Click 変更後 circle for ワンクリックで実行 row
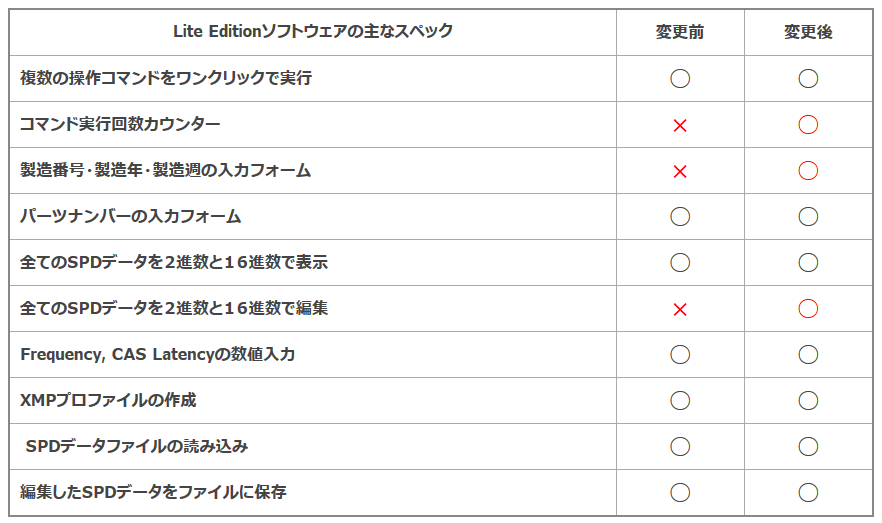882x523 pixels. tap(808, 78)
